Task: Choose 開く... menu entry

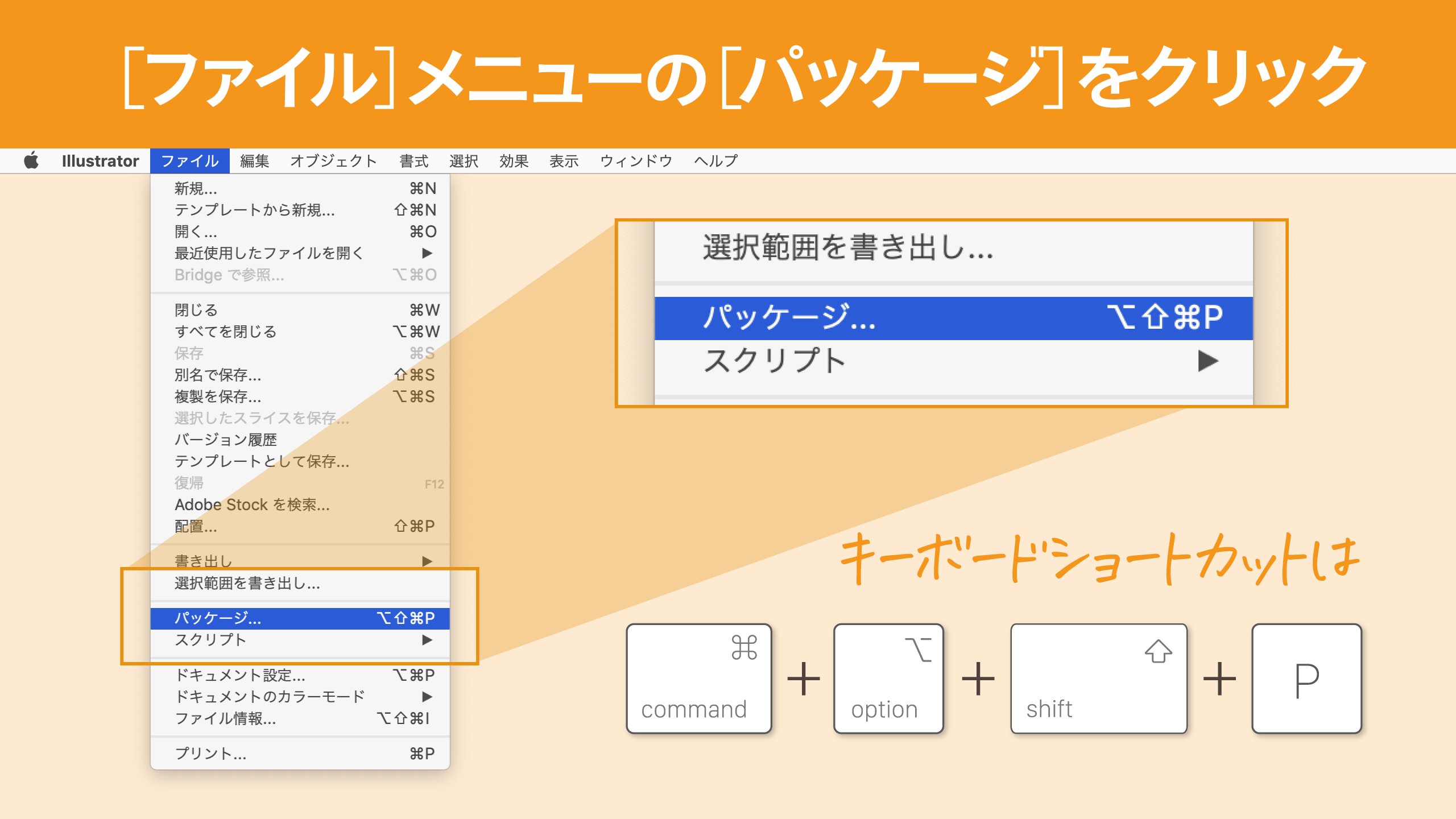Action: (x=300, y=231)
